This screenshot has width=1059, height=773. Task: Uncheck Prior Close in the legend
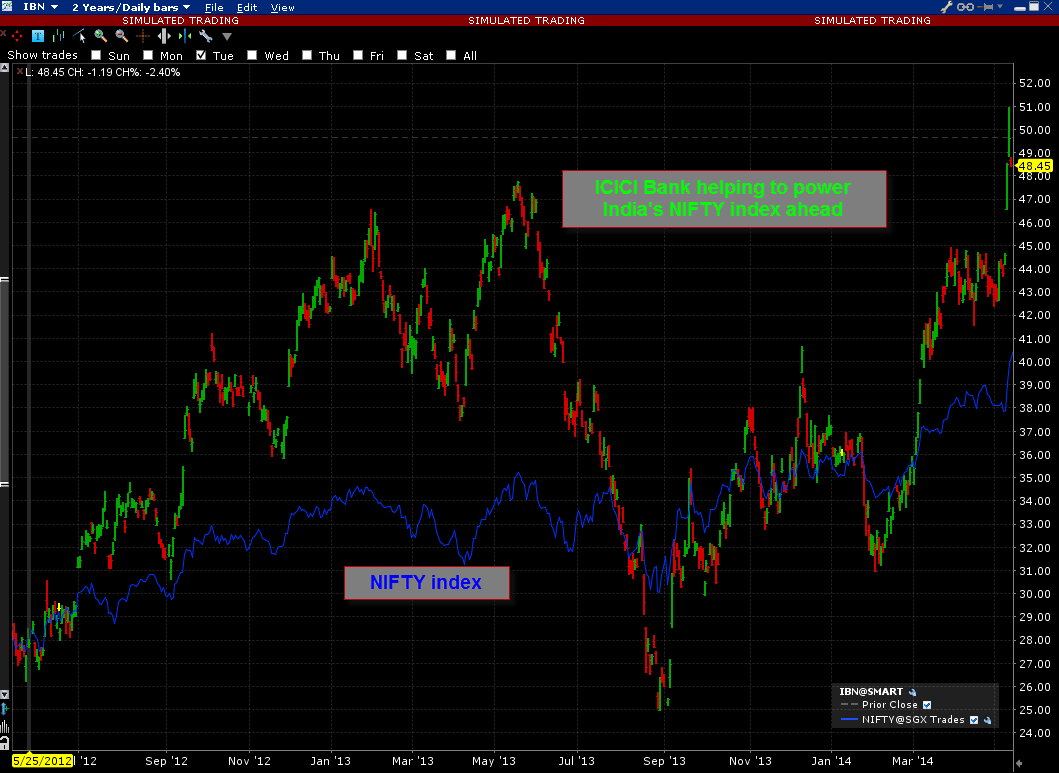click(x=927, y=705)
